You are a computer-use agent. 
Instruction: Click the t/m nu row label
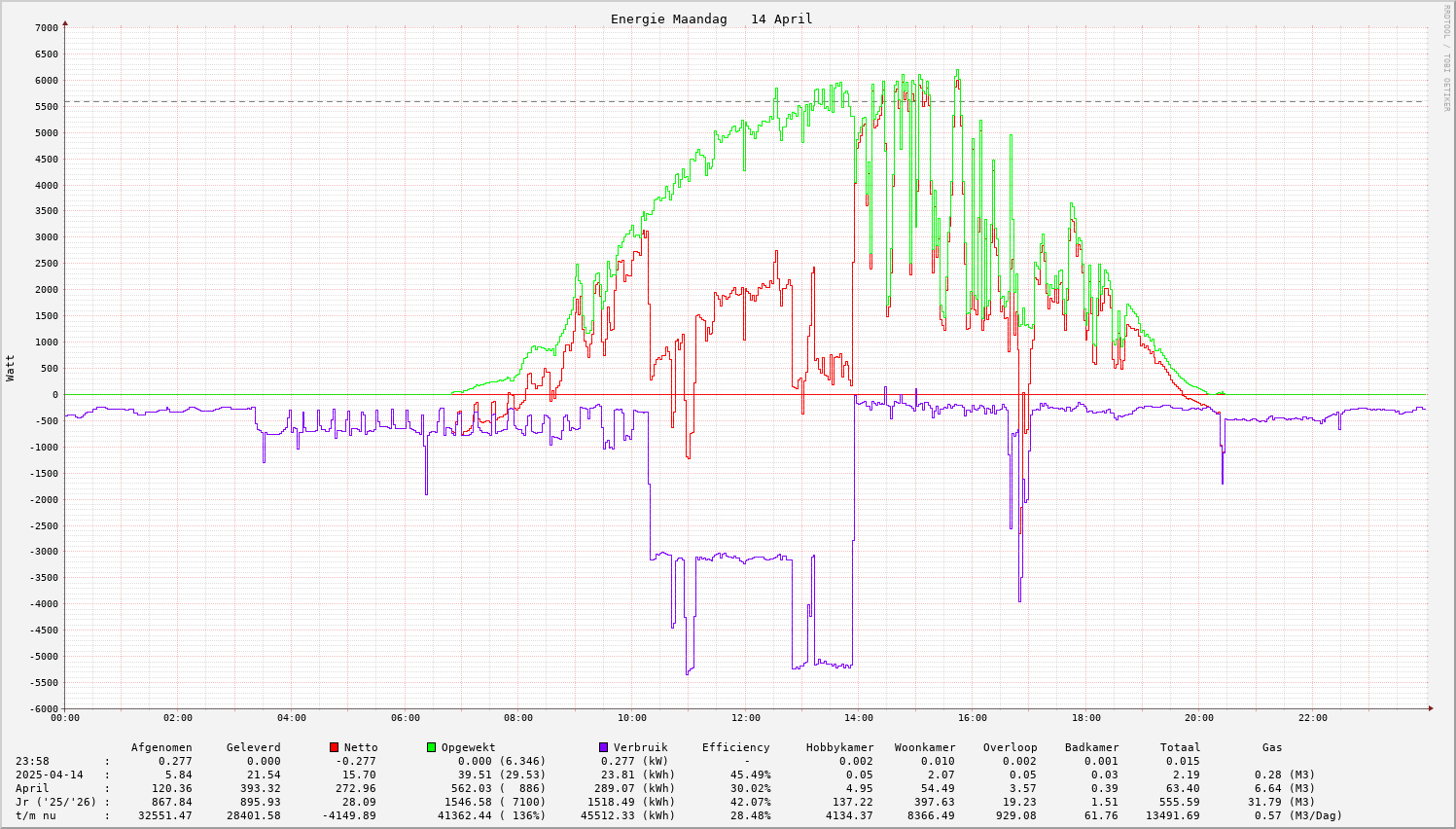(35, 815)
